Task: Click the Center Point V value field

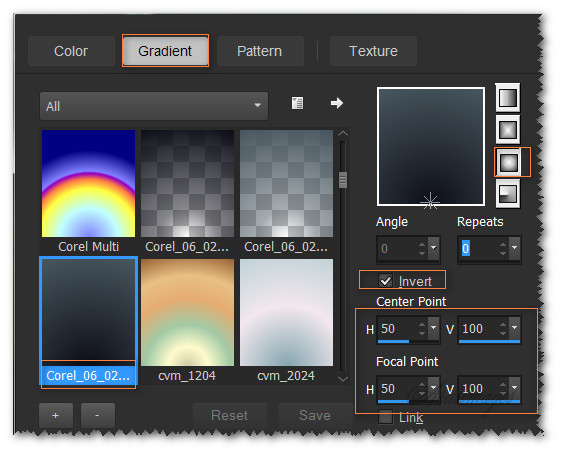Action: click(478, 329)
